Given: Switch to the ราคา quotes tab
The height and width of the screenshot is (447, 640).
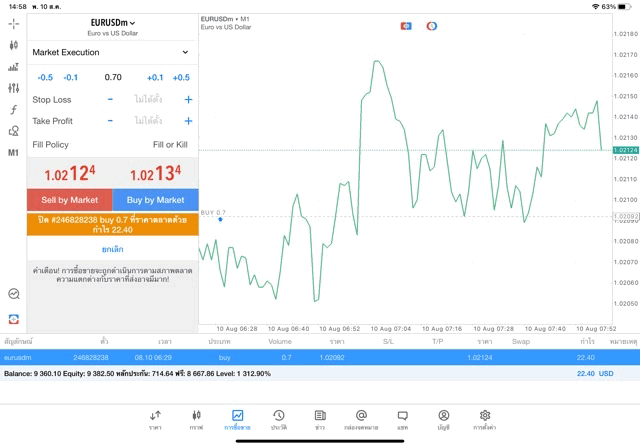Looking at the screenshot, I should (155, 420).
